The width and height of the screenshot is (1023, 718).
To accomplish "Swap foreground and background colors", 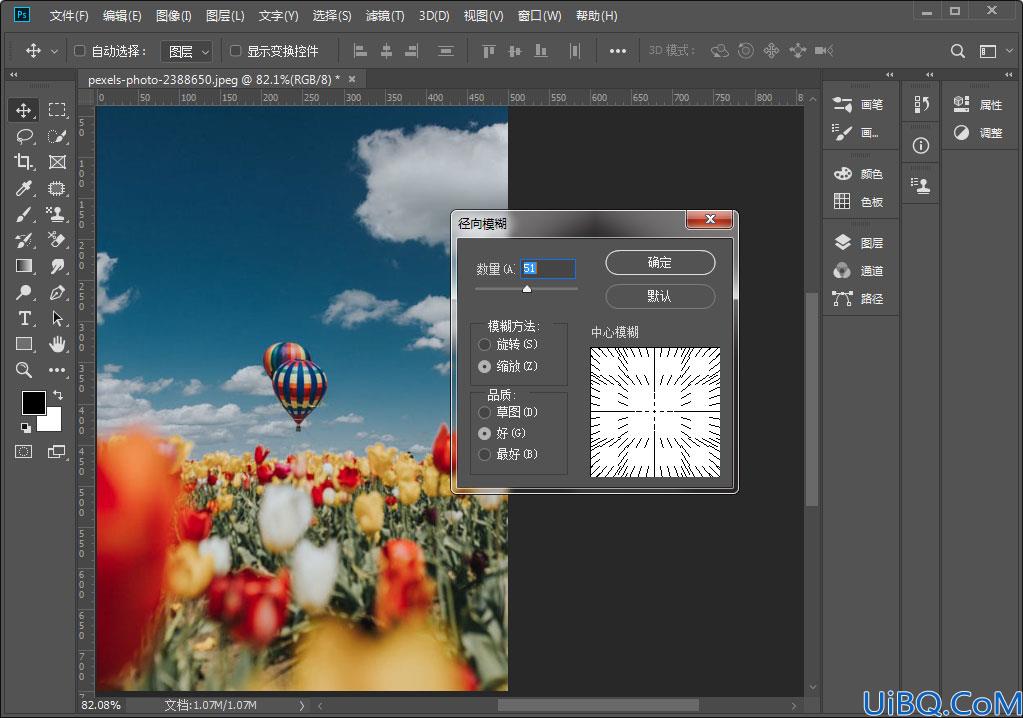I will [x=57, y=395].
